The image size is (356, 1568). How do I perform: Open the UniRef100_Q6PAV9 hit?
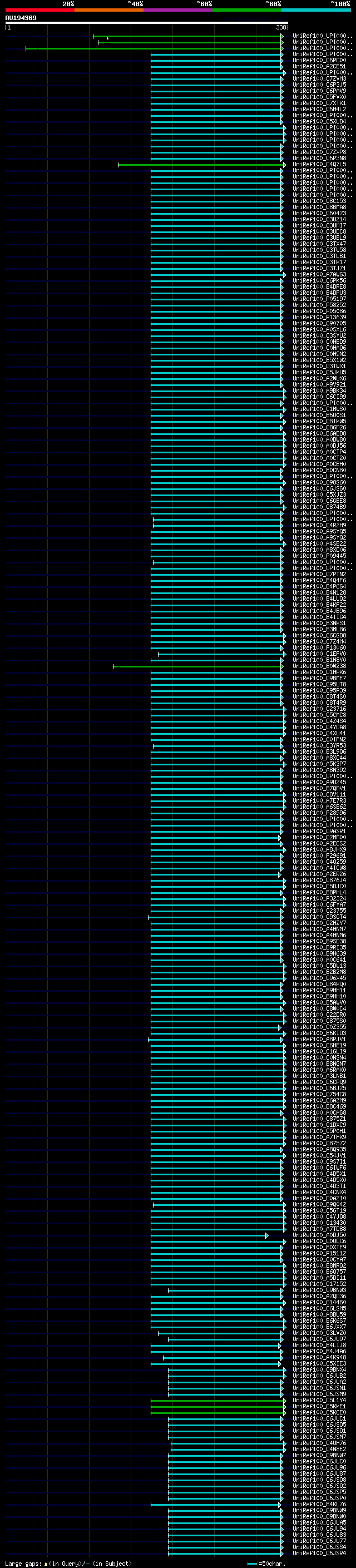click(x=319, y=91)
